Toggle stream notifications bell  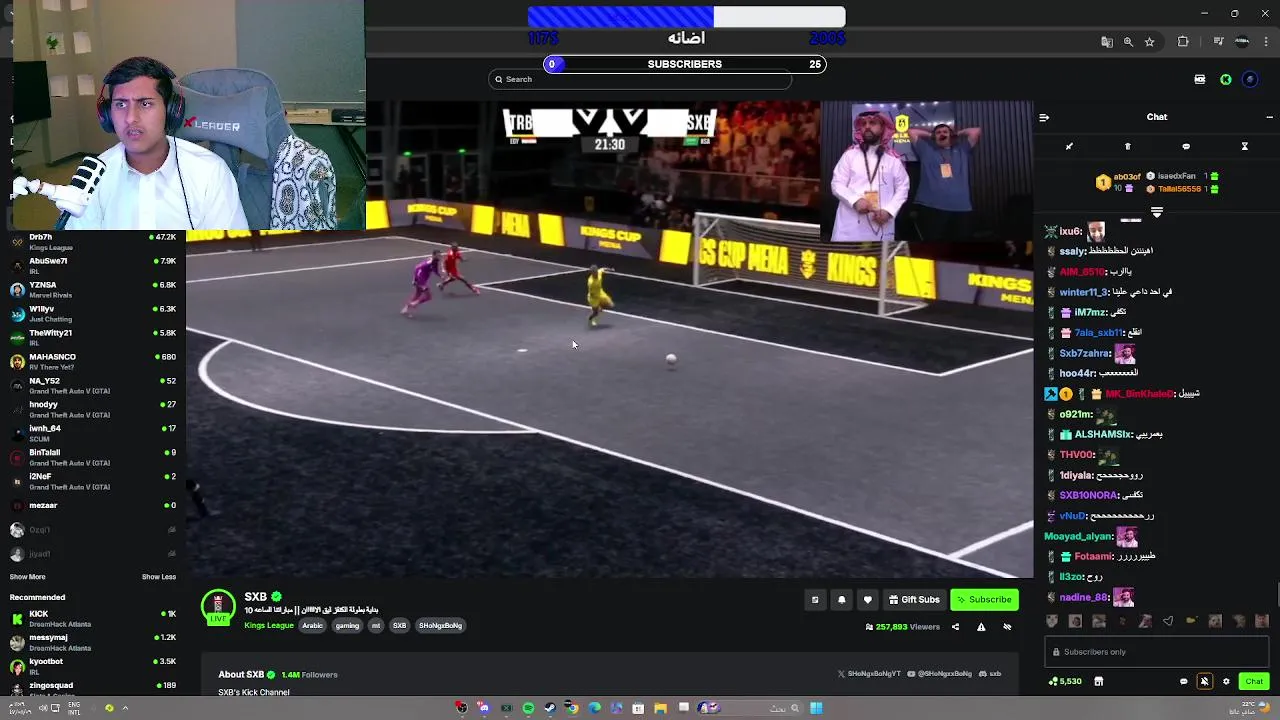click(841, 600)
